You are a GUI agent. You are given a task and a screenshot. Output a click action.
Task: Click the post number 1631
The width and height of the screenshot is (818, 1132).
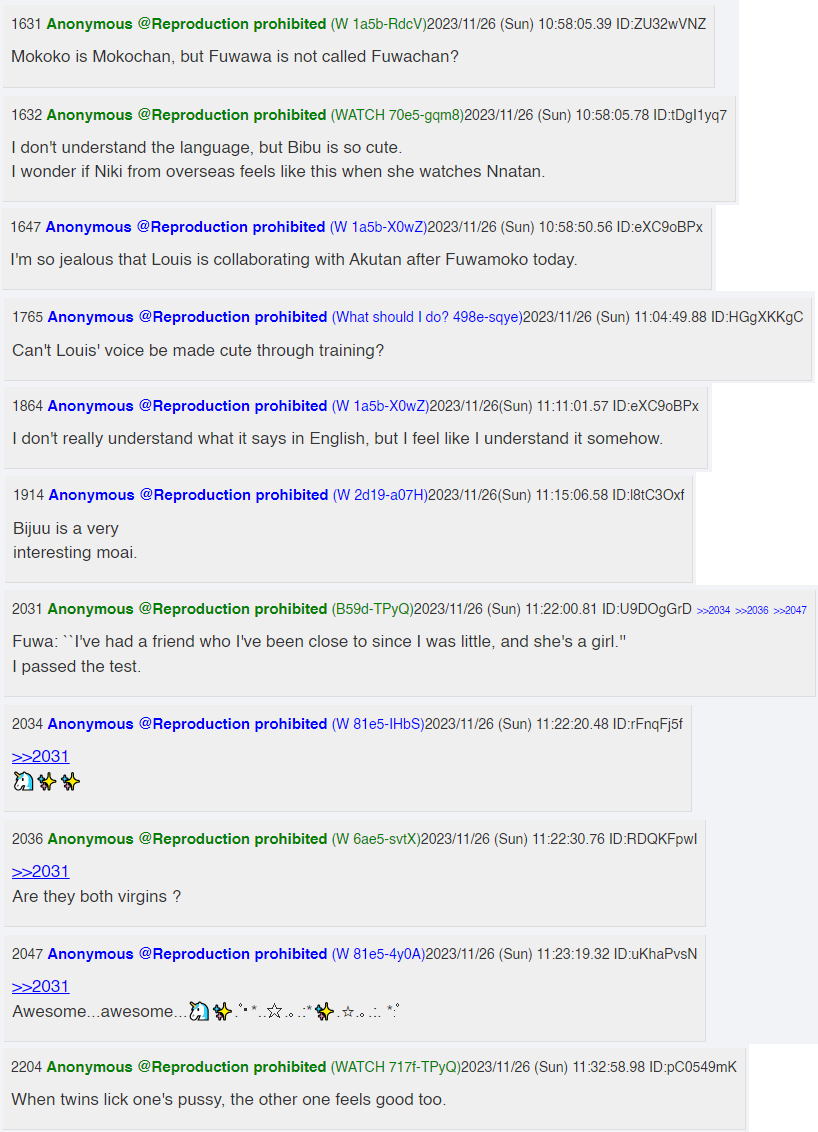26,23
